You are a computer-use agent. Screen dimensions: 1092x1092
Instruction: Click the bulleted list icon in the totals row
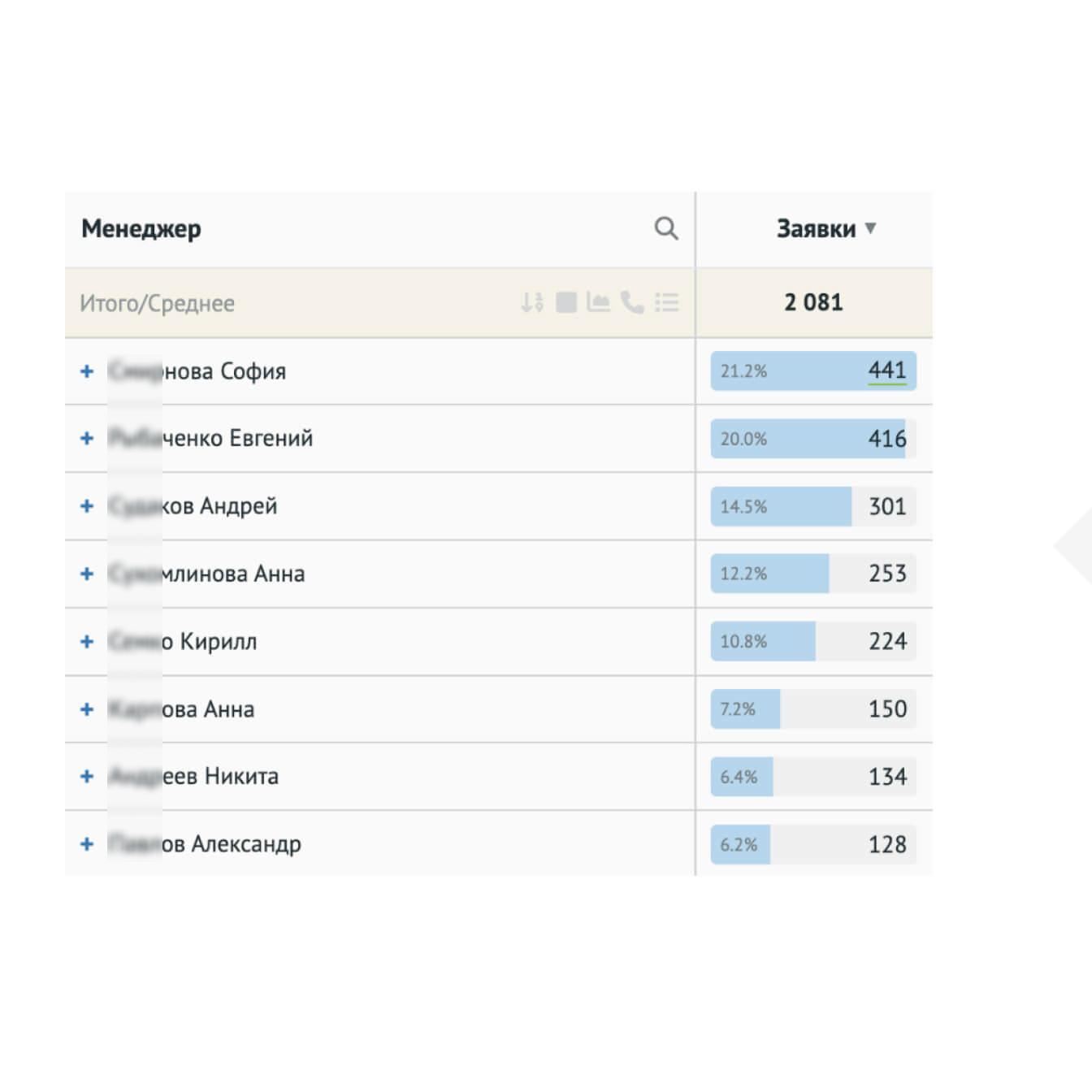coord(667,303)
